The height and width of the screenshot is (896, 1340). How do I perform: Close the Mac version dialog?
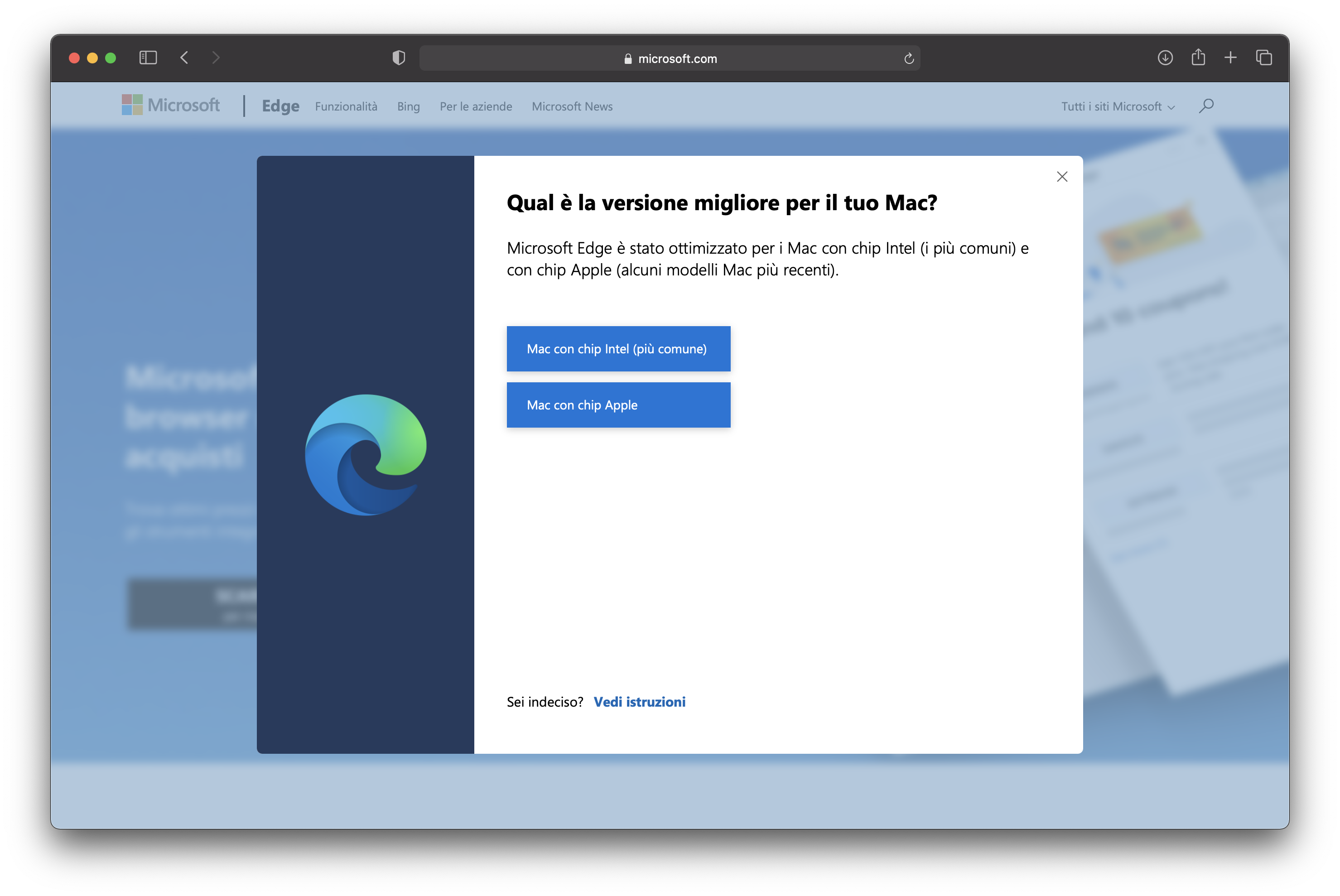(1062, 177)
